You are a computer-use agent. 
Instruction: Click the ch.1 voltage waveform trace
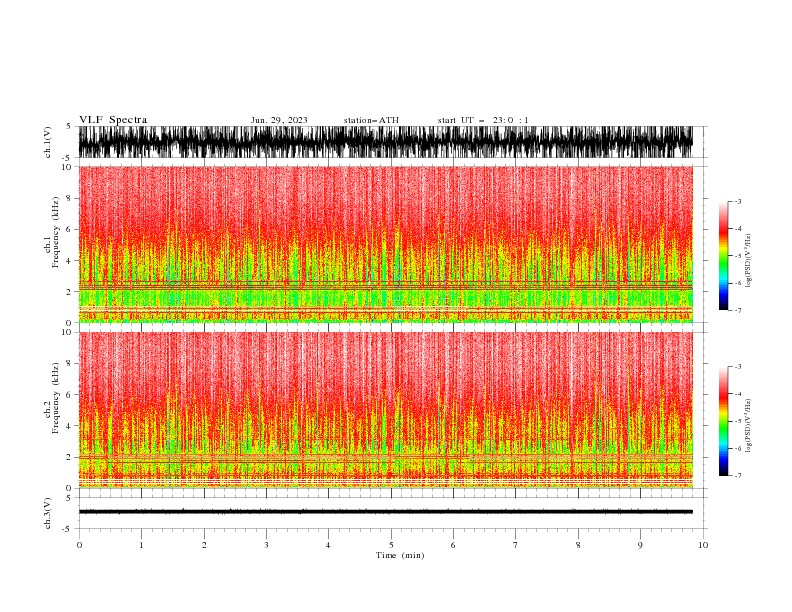click(x=385, y=142)
